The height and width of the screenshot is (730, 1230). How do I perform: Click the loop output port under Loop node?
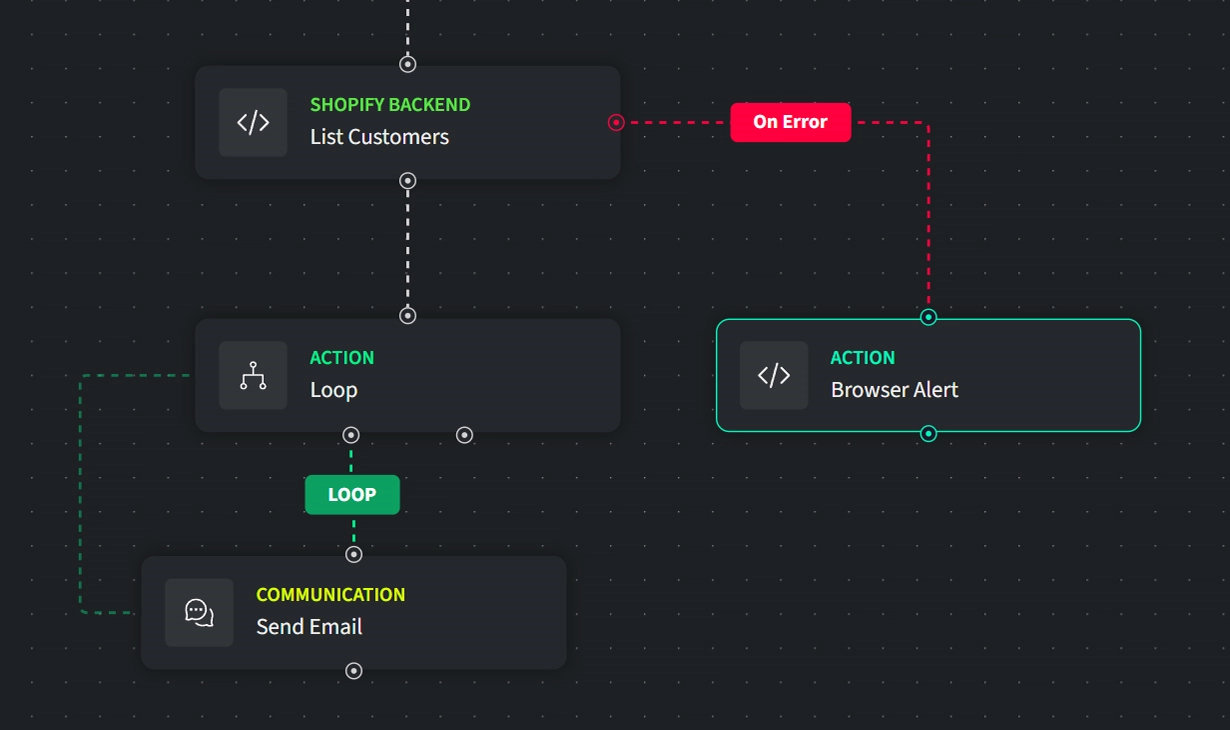(351, 435)
